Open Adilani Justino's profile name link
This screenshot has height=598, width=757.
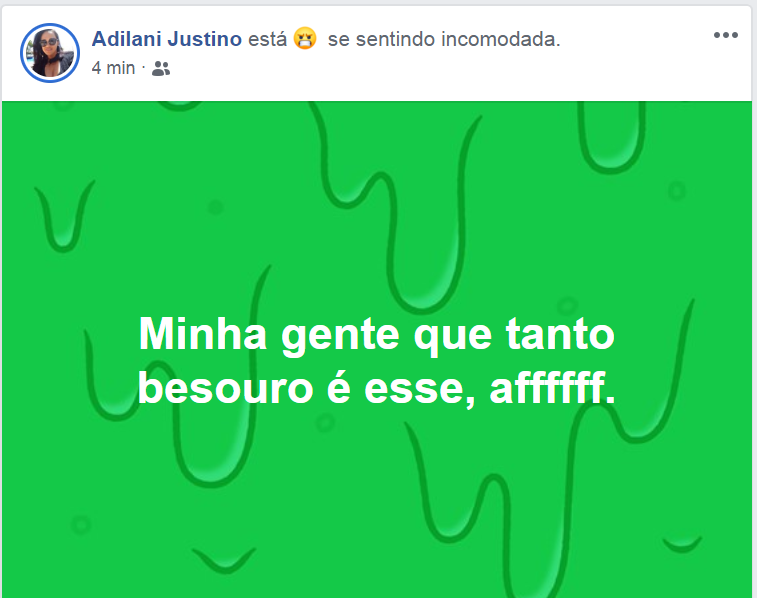[x=167, y=39]
